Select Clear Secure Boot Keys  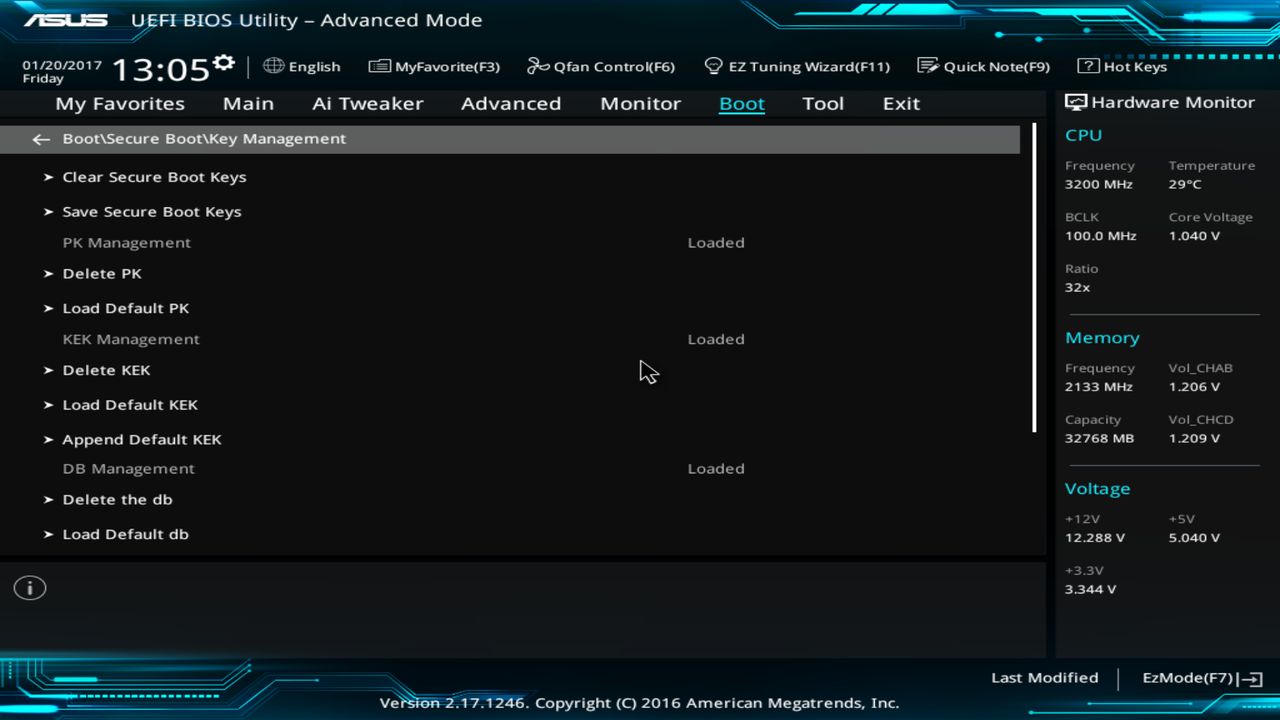pyautogui.click(x=154, y=177)
